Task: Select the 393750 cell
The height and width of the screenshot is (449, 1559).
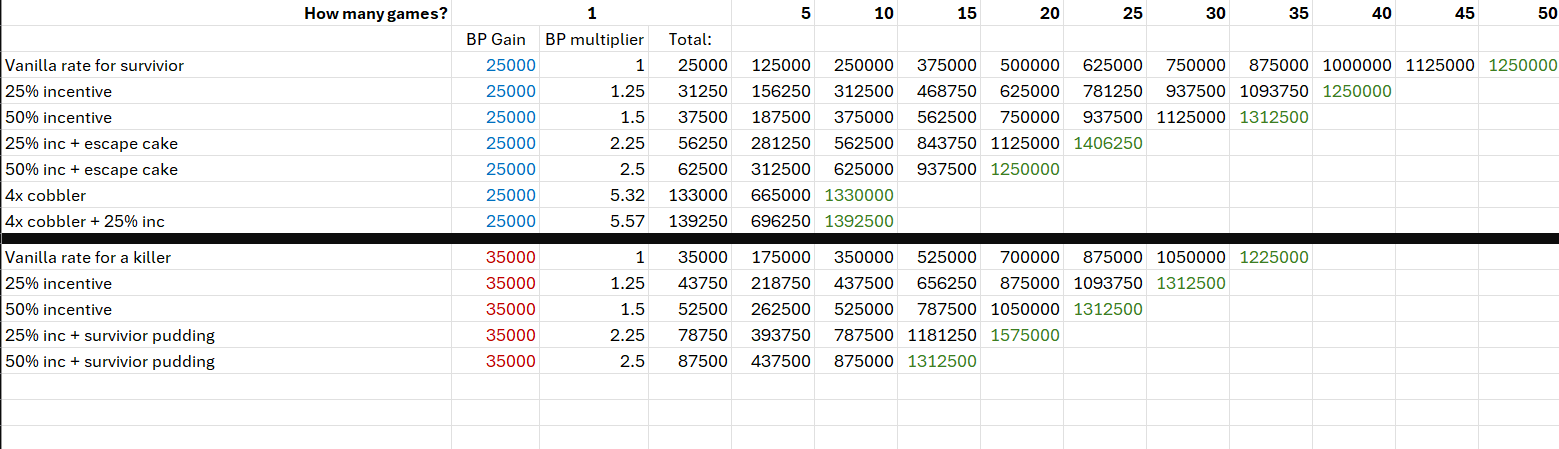Action: coord(773,335)
